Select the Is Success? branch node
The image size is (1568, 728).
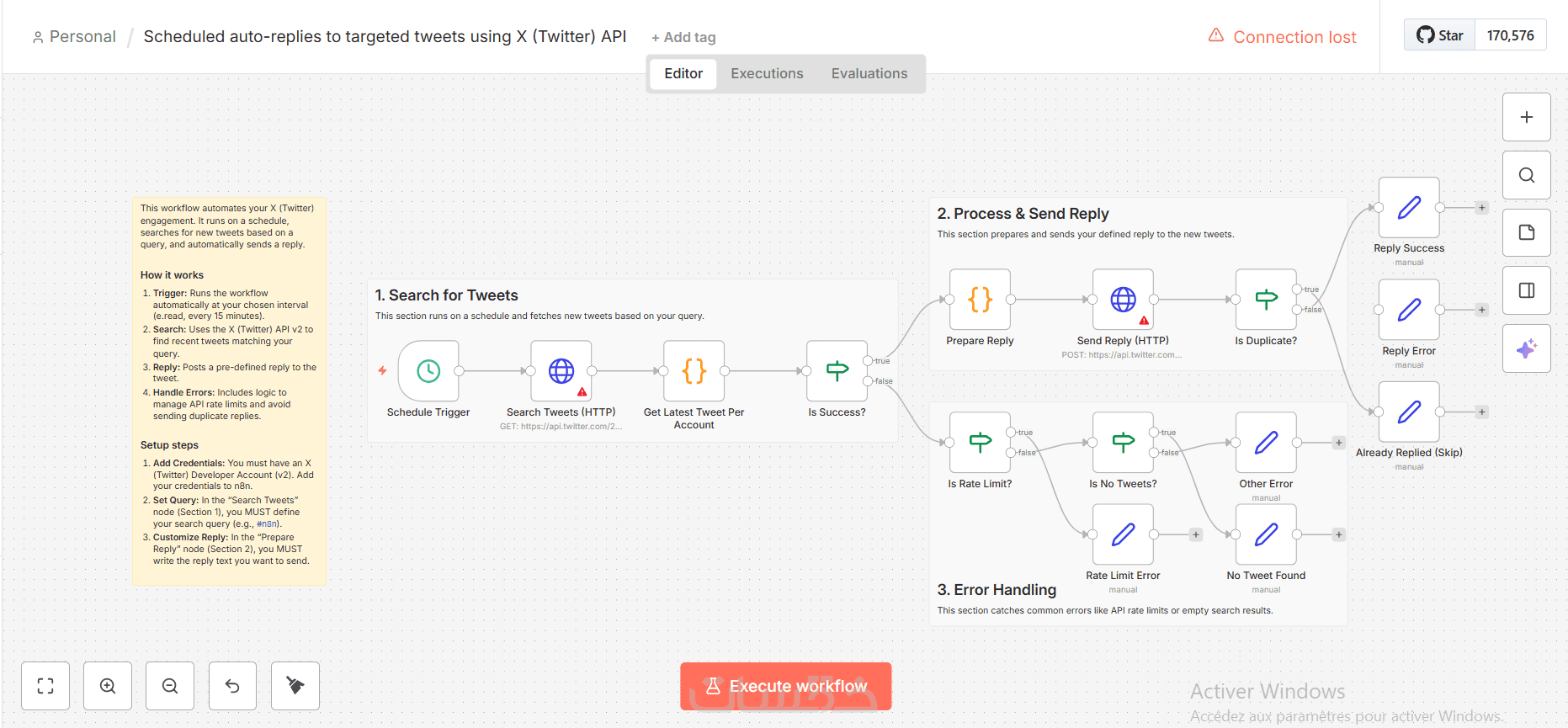click(837, 371)
